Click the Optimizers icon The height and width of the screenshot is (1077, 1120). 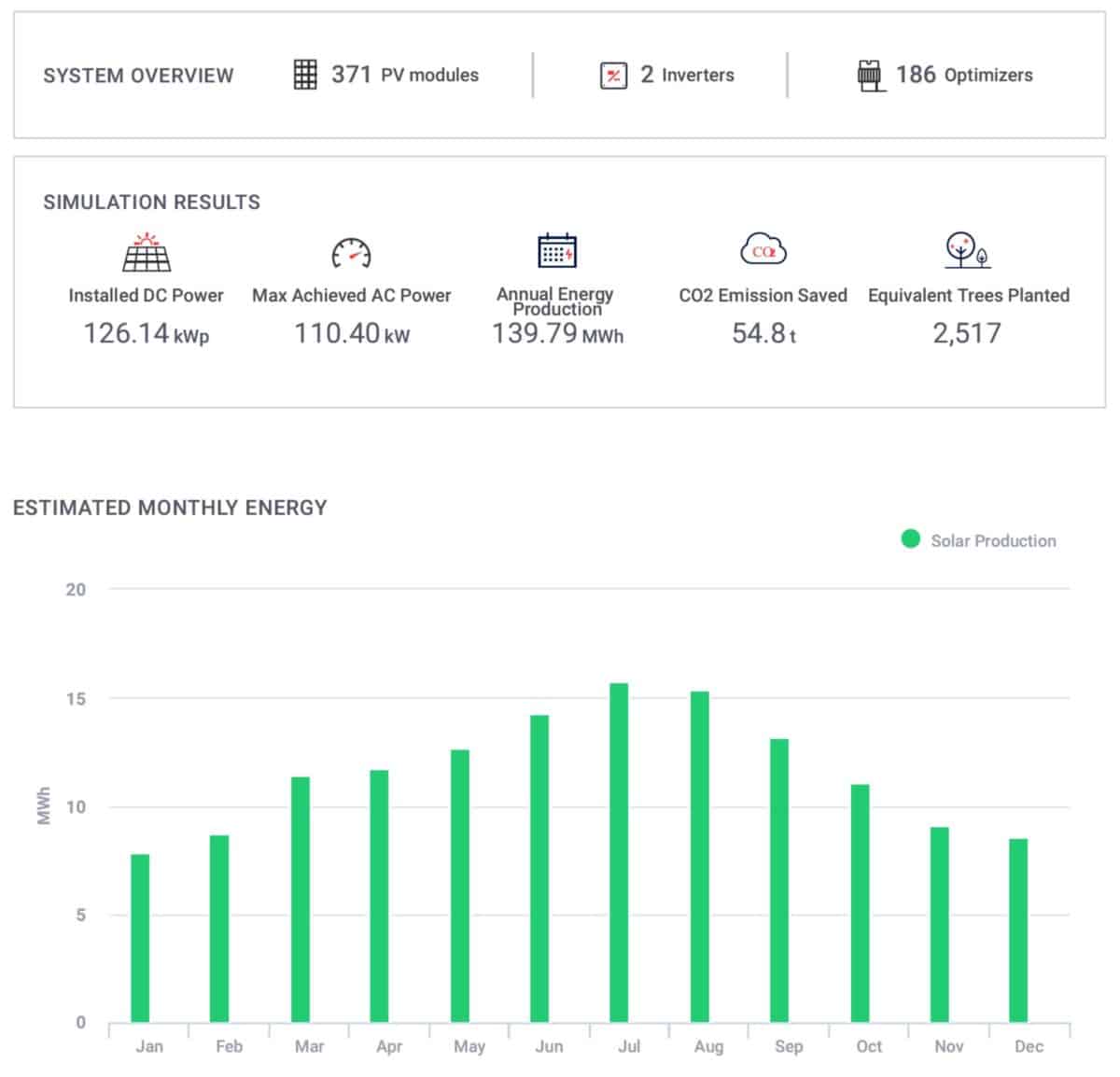click(870, 76)
